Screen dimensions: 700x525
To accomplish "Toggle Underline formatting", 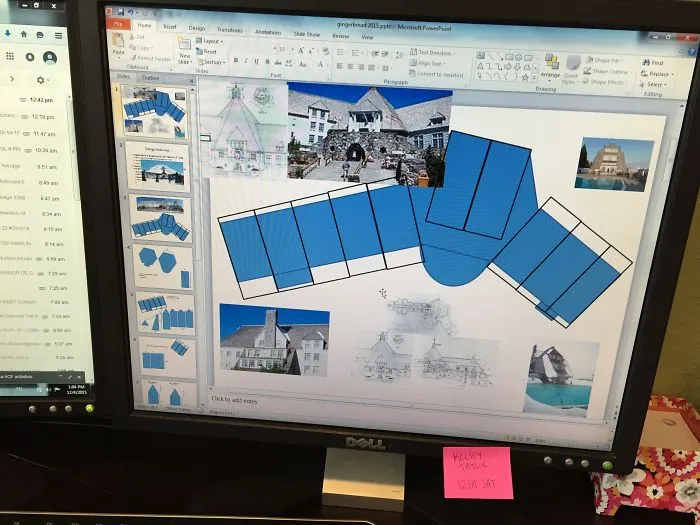I will tap(256, 62).
